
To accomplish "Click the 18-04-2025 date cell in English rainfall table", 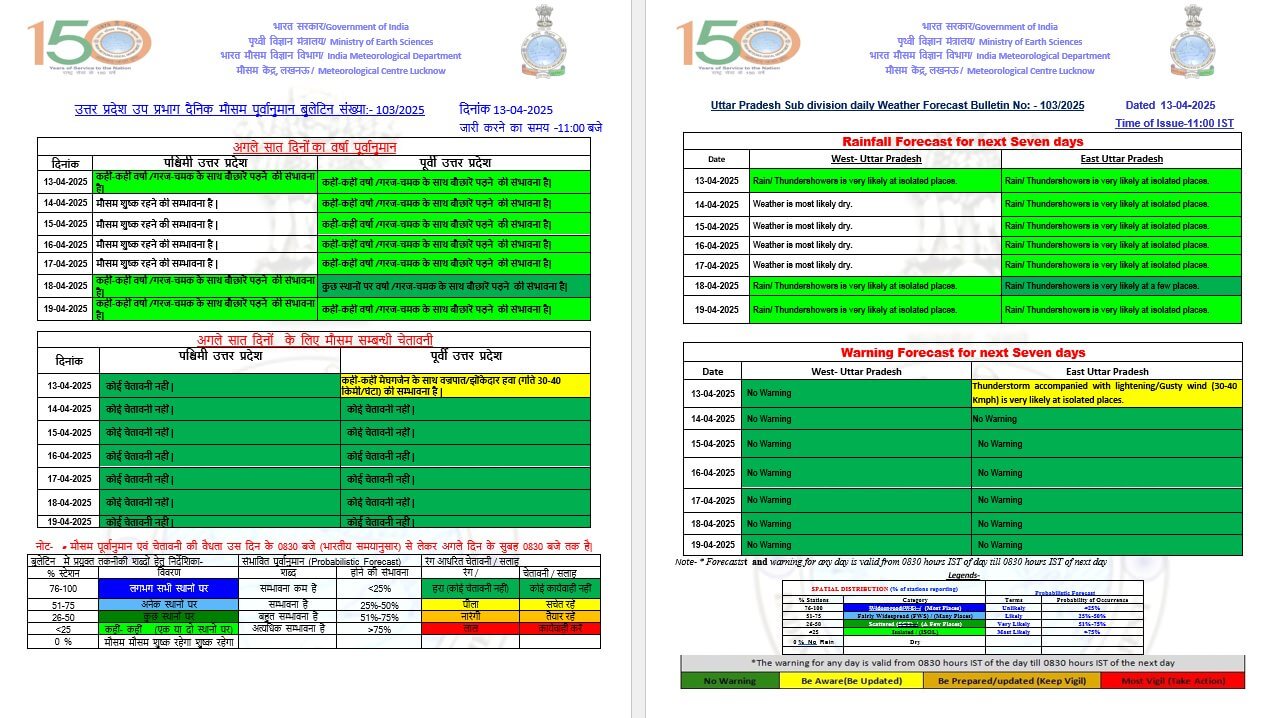I will coord(716,285).
